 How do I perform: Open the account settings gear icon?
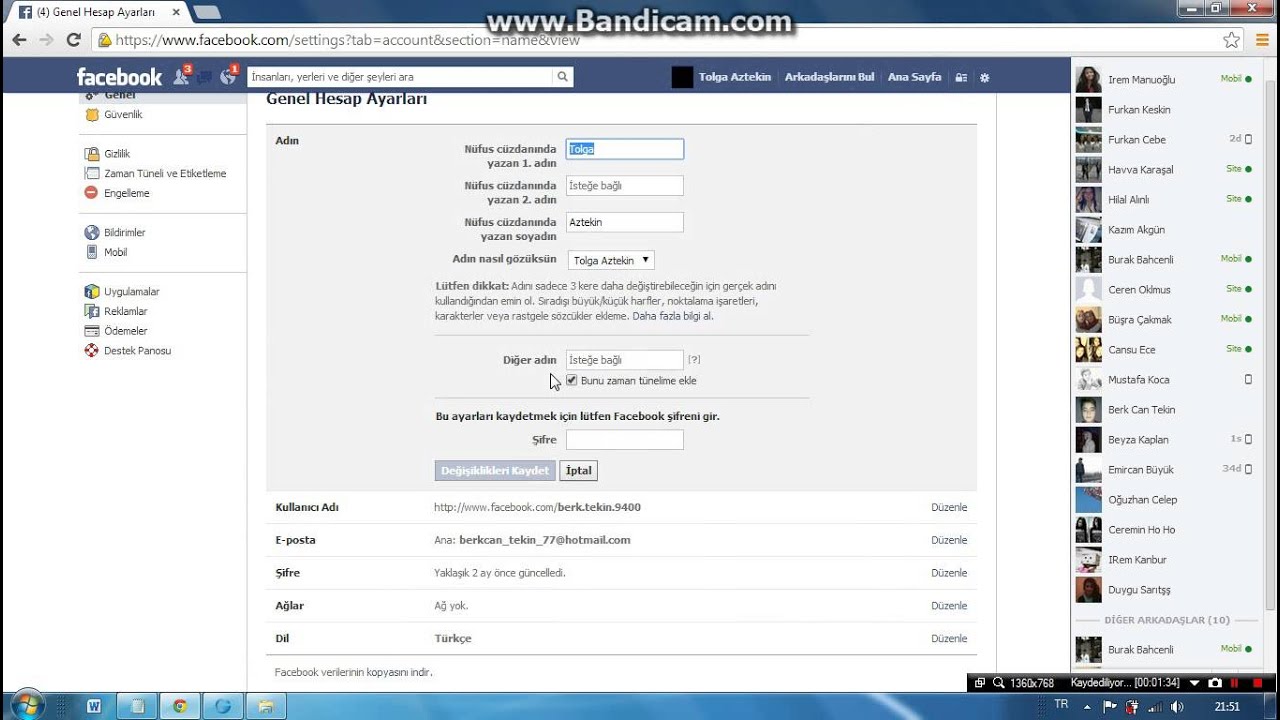985,77
